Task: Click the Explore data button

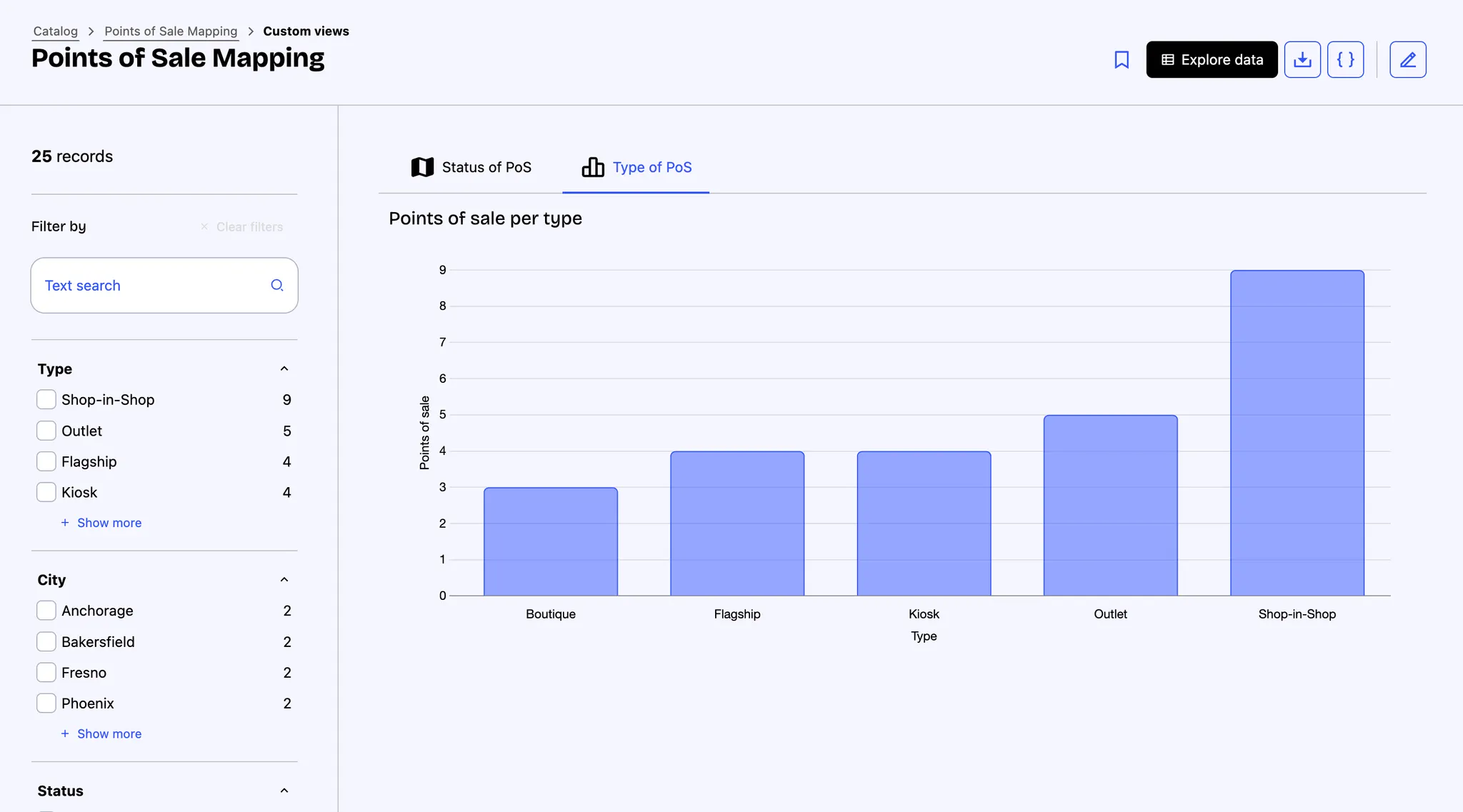Action: click(x=1212, y=60)
